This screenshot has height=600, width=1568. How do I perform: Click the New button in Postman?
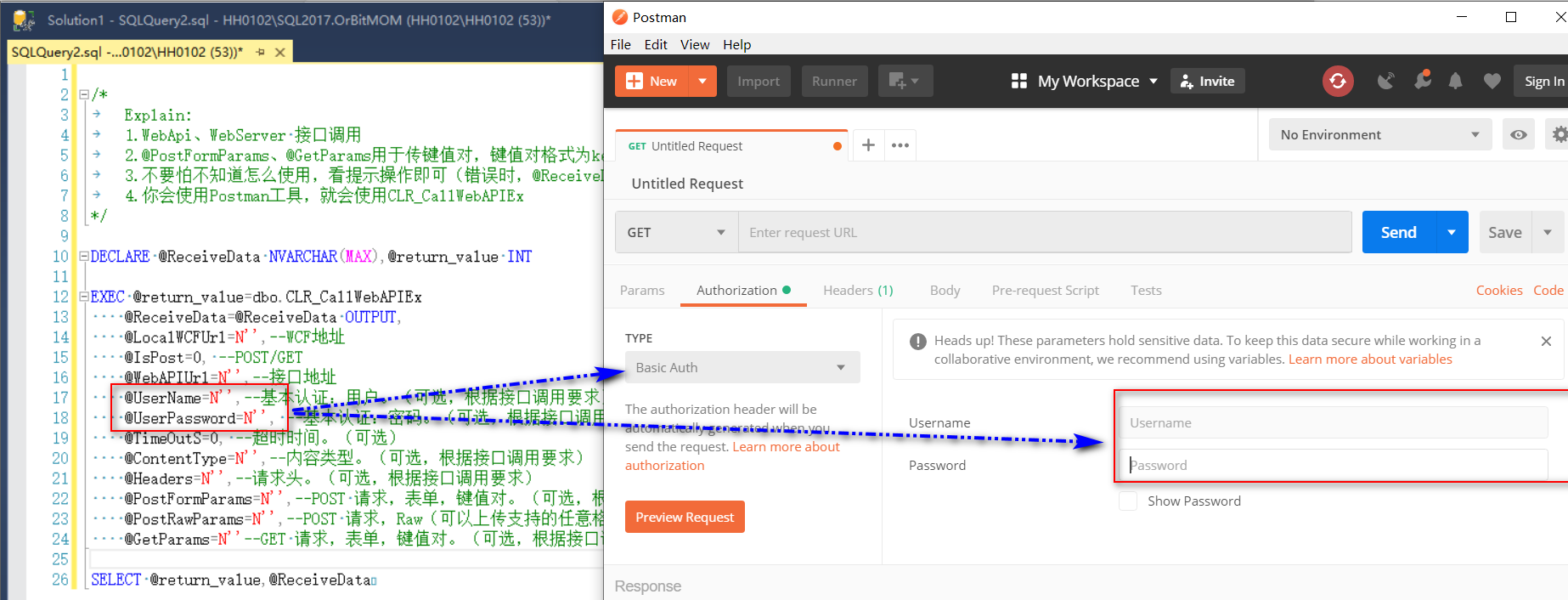point(652,81)
